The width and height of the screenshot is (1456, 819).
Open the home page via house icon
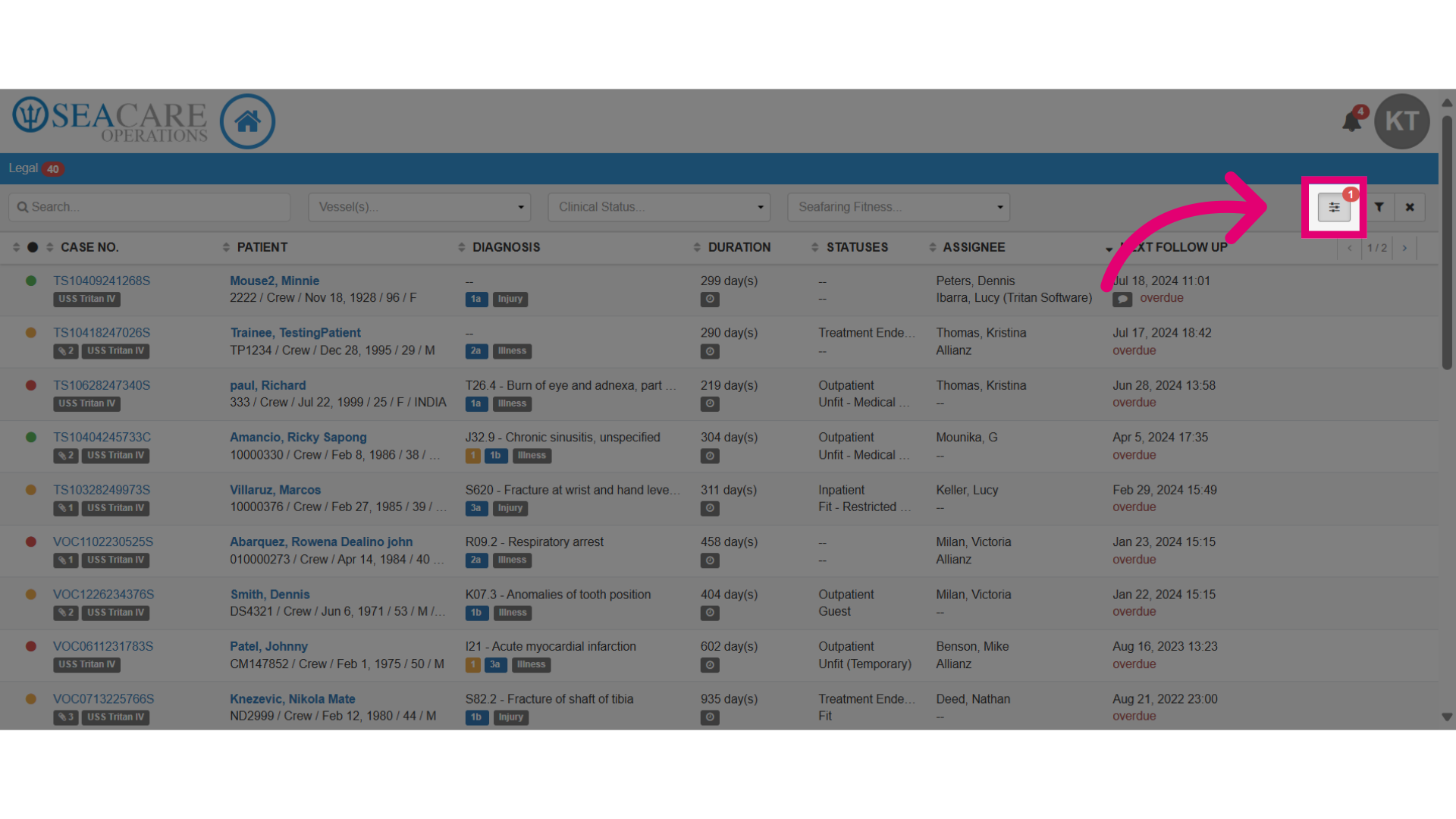click(247, 121)
